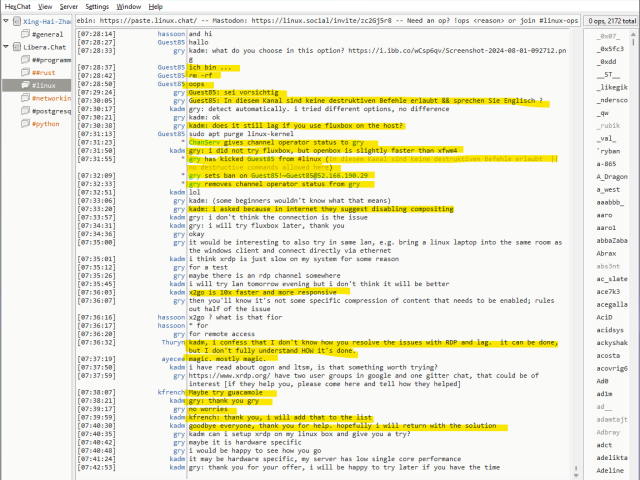The width and height of the screenshot is (640, 480).
Task: Click the #python channel icon
Action: click(x=25, y=123)
